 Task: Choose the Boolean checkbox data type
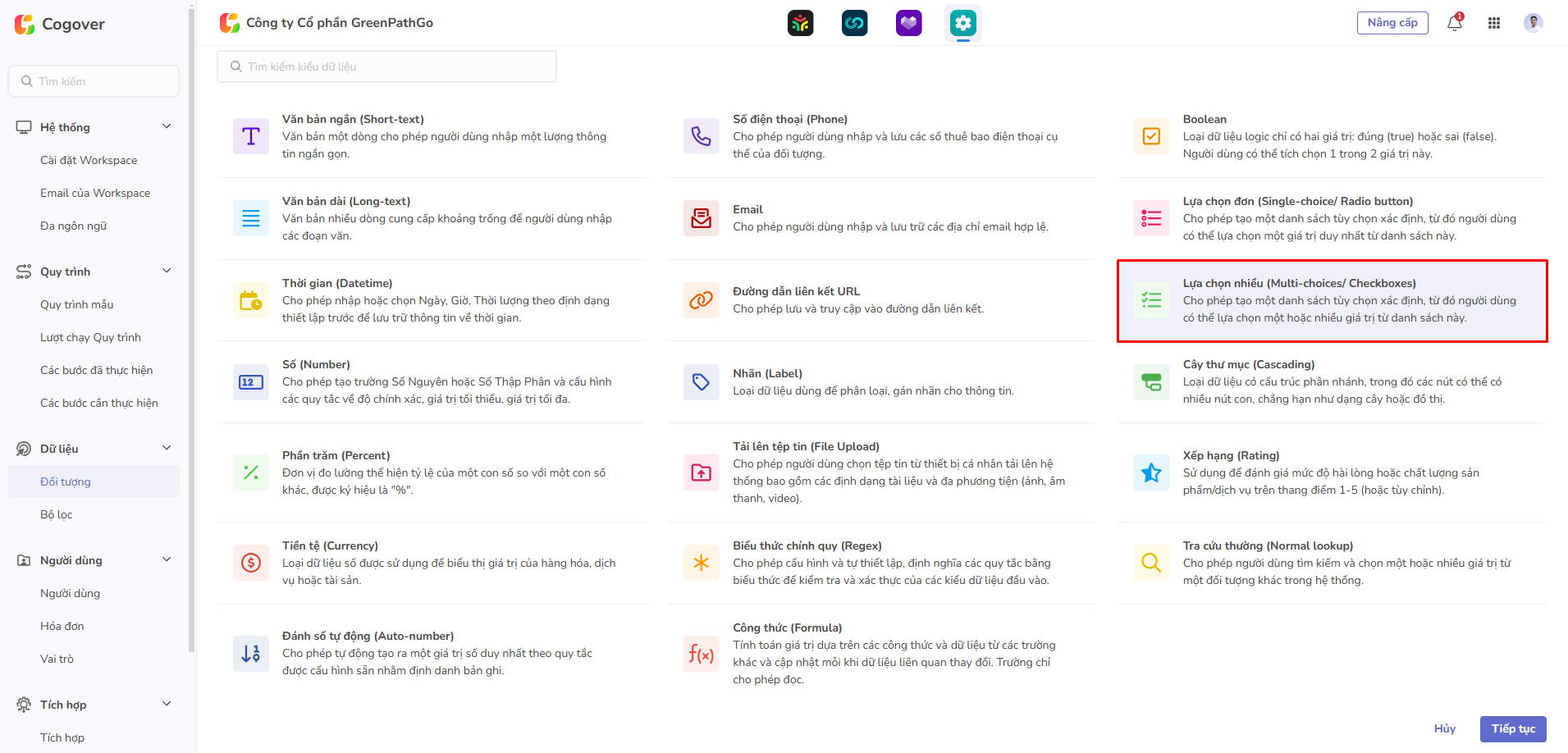click(1331, 136)
